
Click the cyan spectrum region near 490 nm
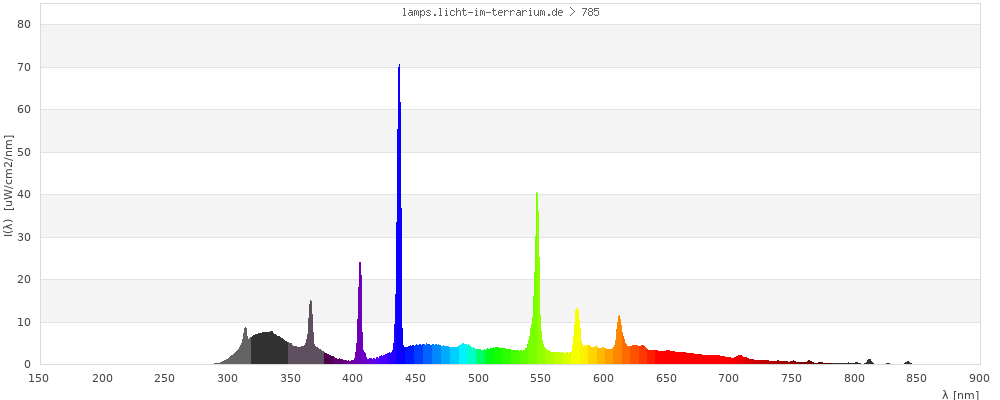click(464, 354)
